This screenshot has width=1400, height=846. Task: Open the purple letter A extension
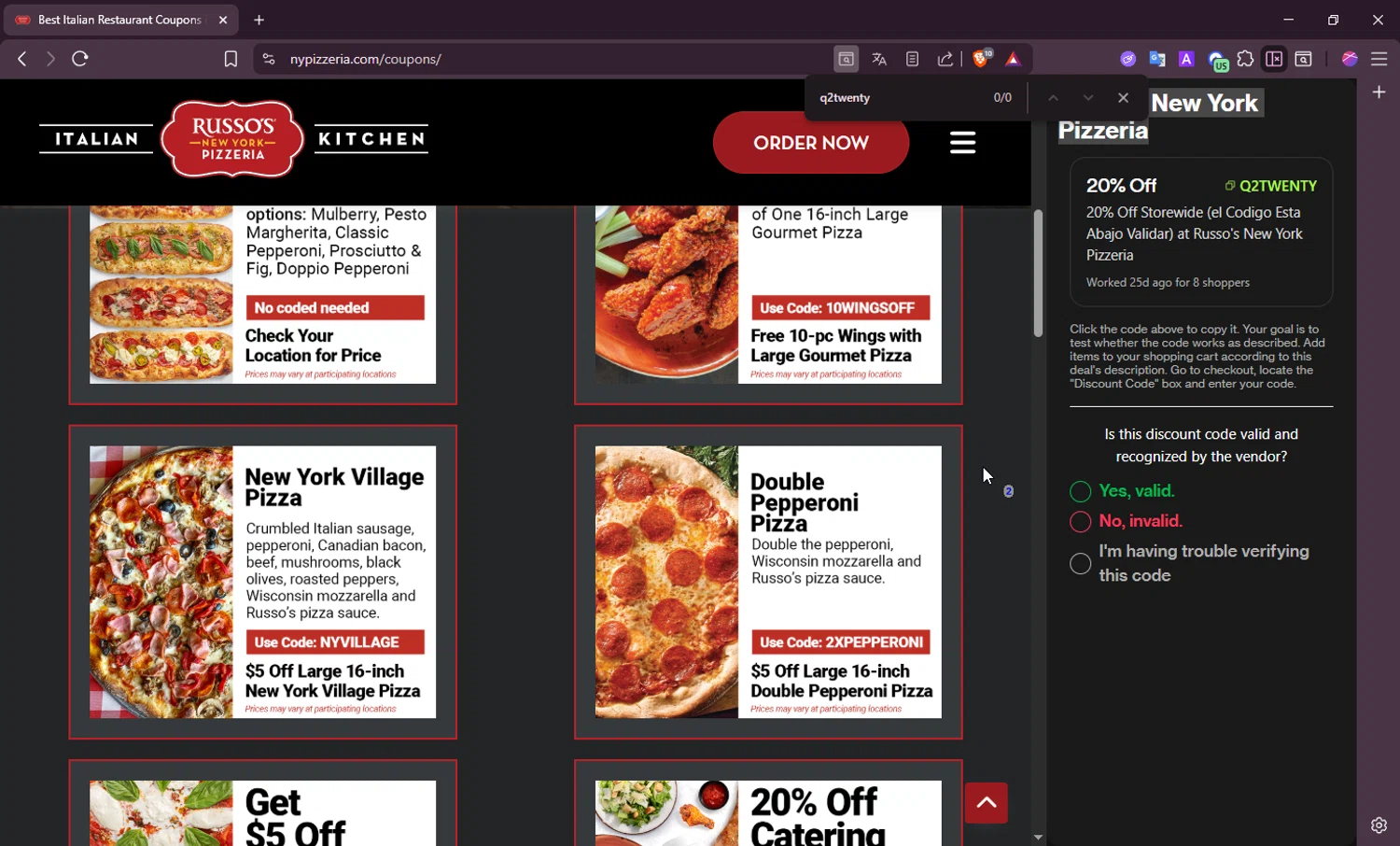click(1186, 59)
